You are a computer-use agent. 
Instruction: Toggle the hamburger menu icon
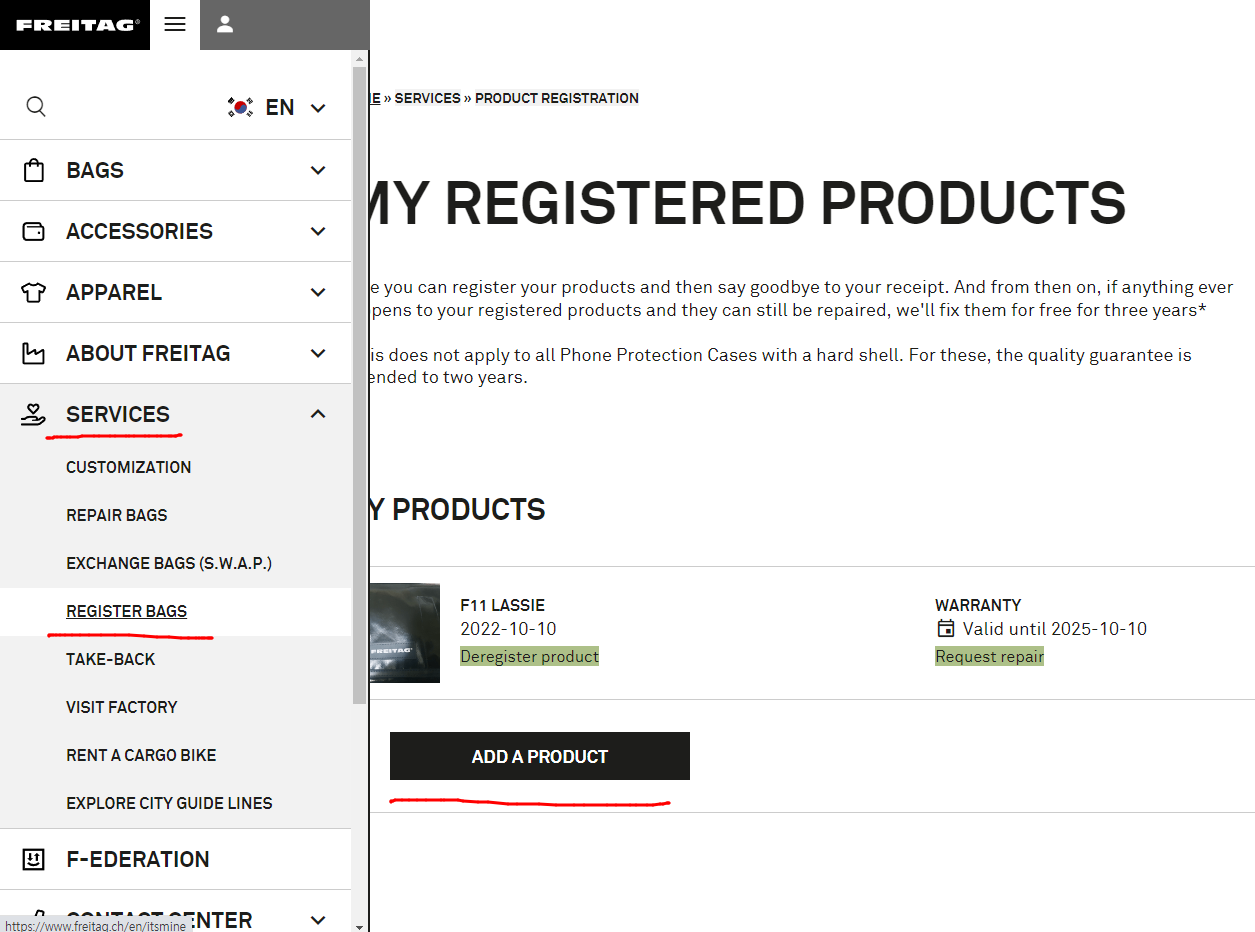[175, 24]
